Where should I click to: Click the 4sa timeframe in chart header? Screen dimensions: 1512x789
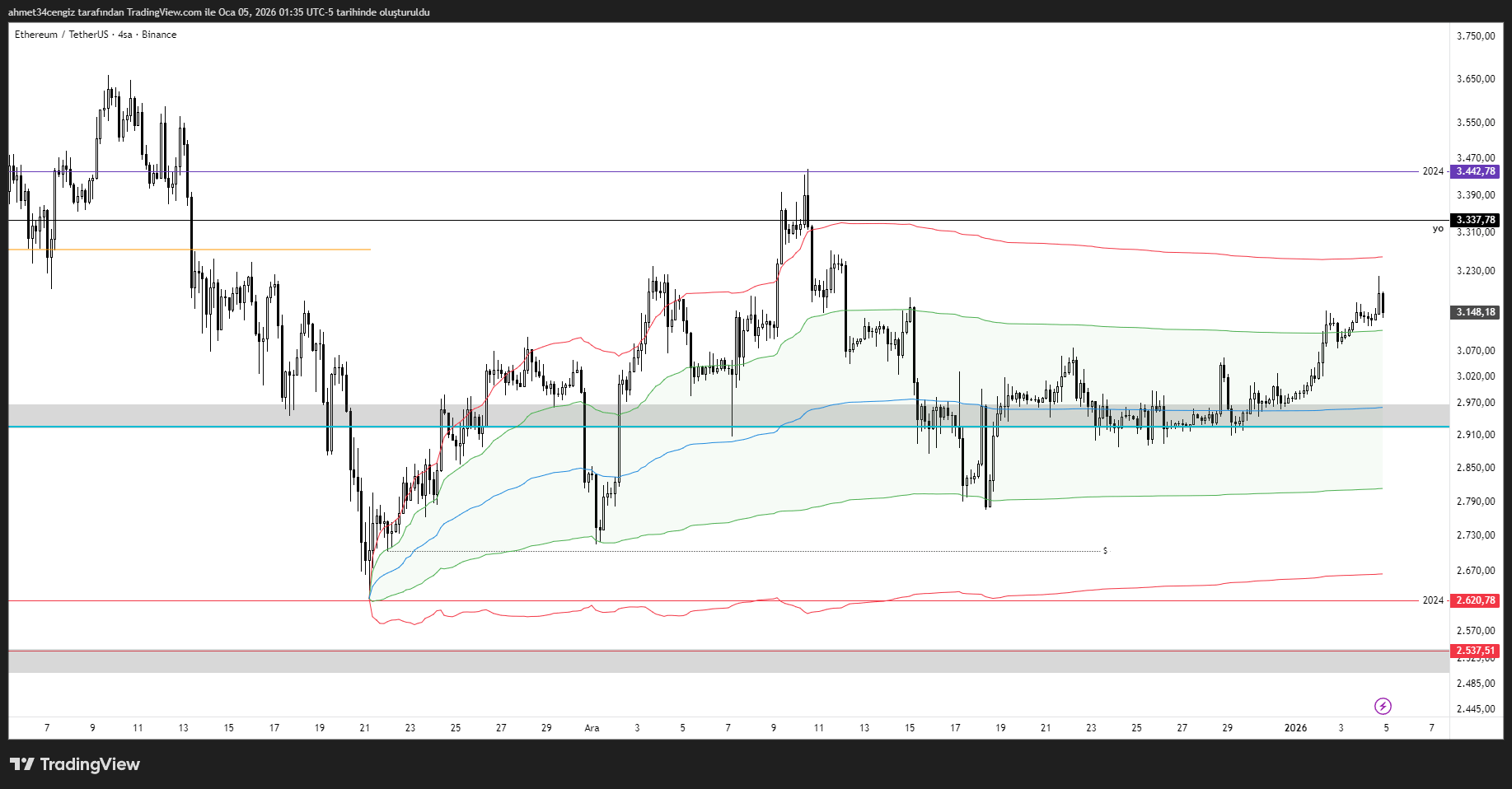124,35
